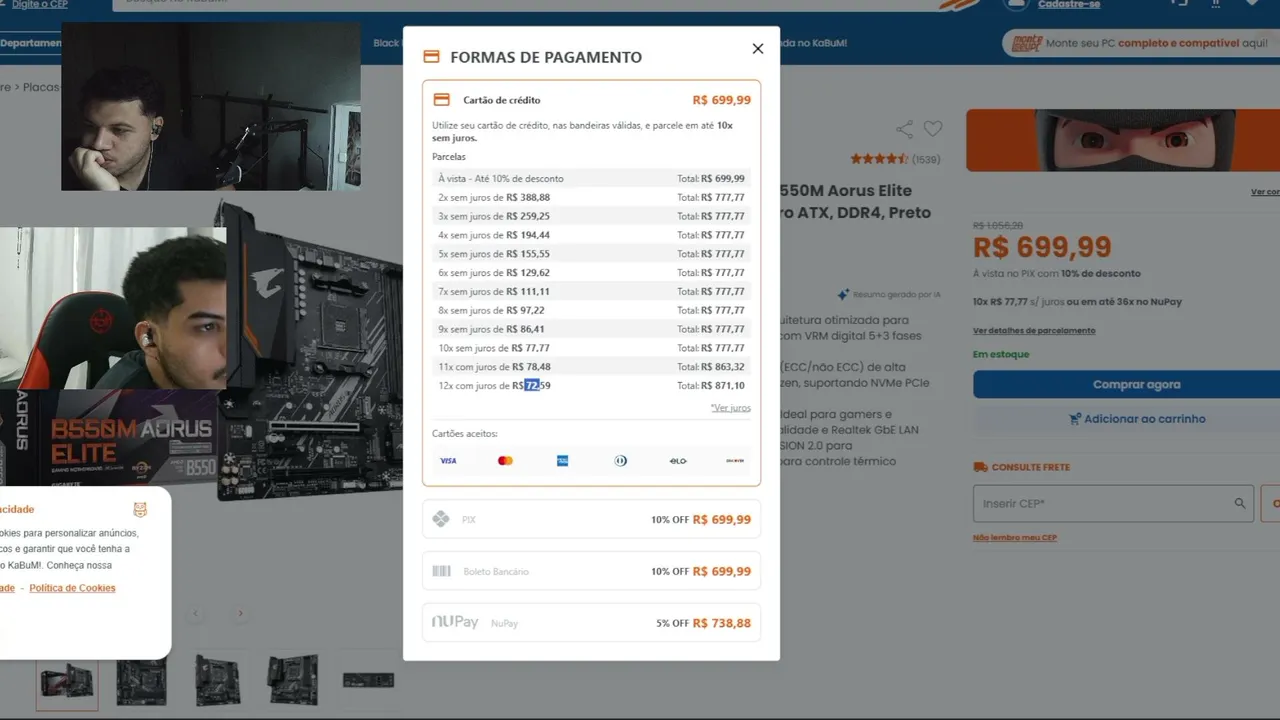
Task: Click the Monte seu PC banner
Action: click(1140, 43)
